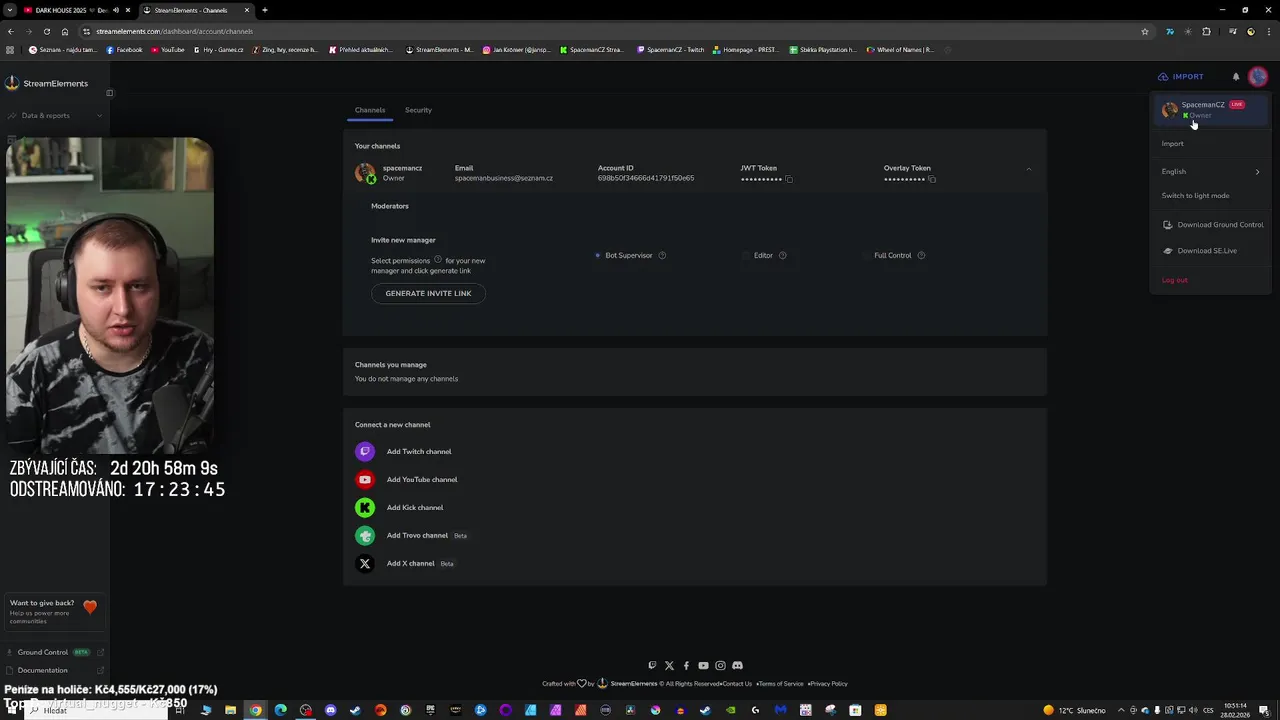Open Privacy Policy footer link

point(829,684)
